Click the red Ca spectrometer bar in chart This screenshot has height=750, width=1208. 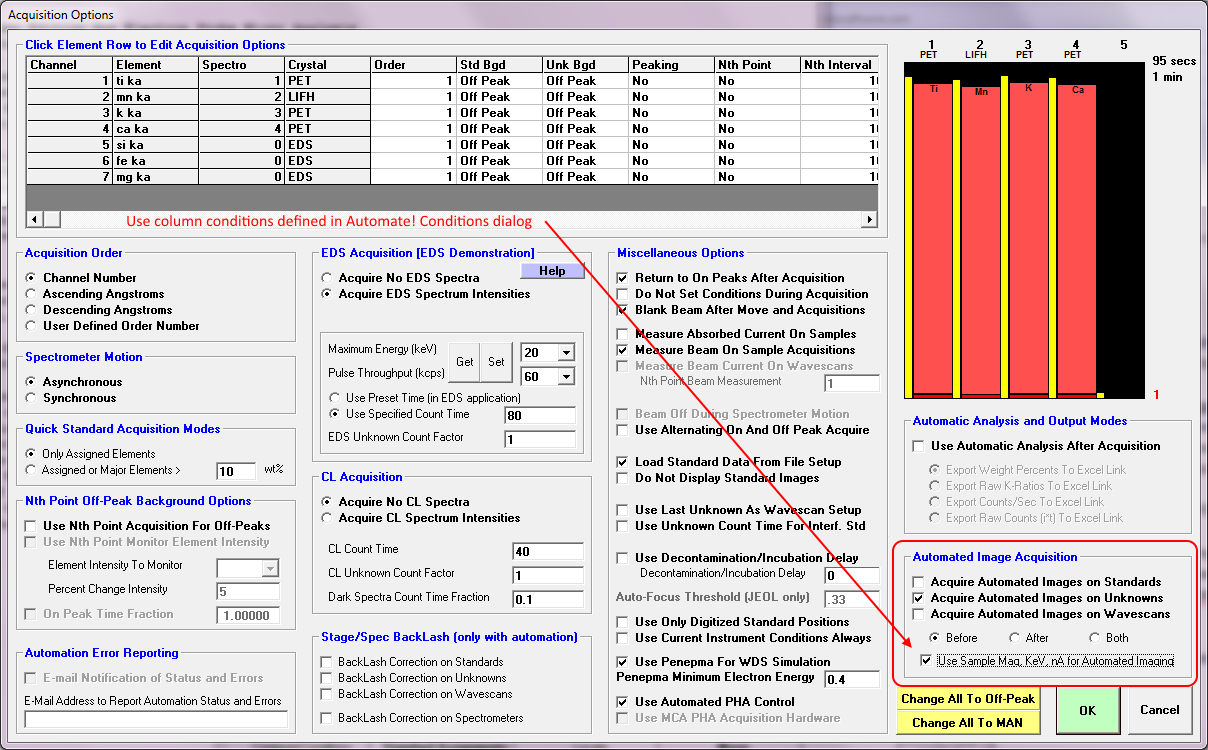click(x=1077, y=240)
